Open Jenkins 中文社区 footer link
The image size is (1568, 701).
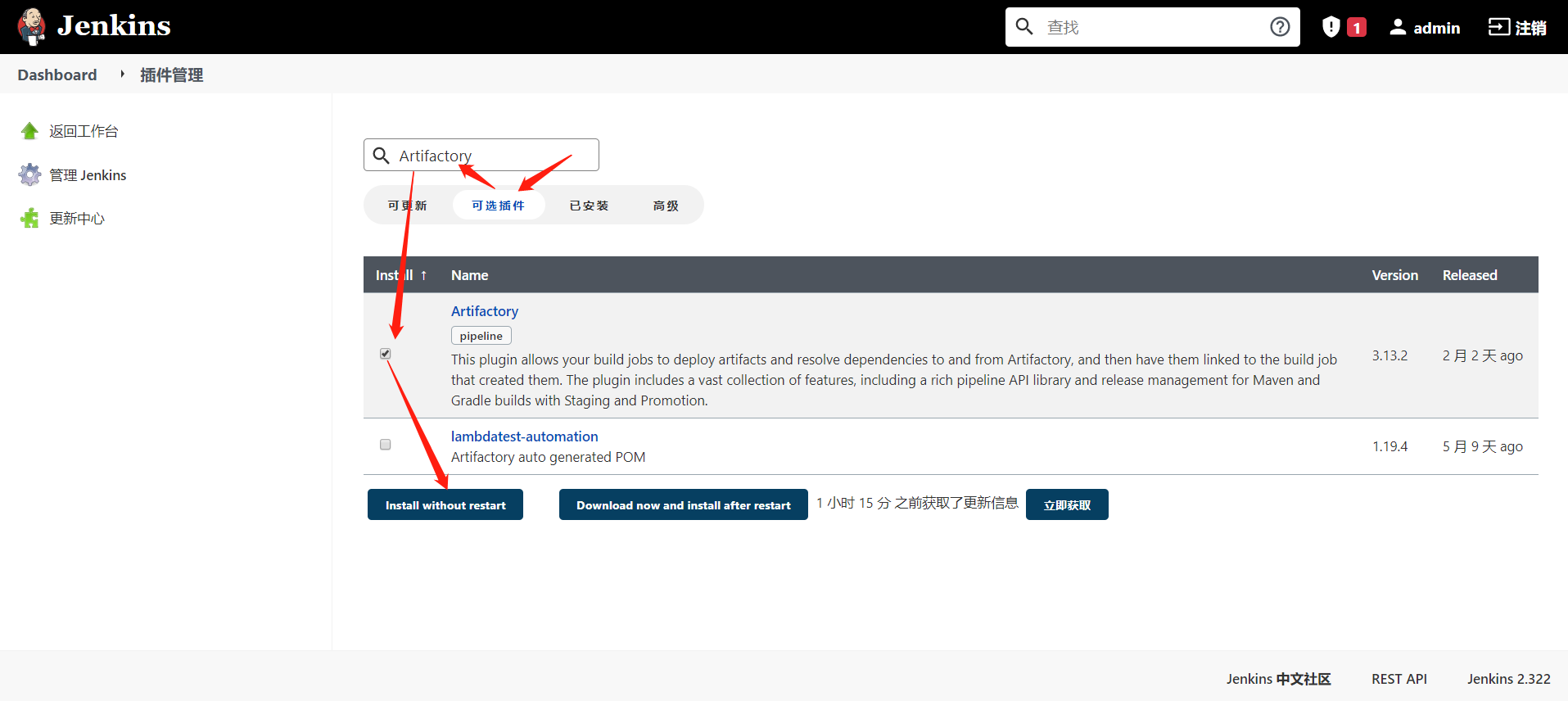pyautogui.click(x=1279, y=679)
